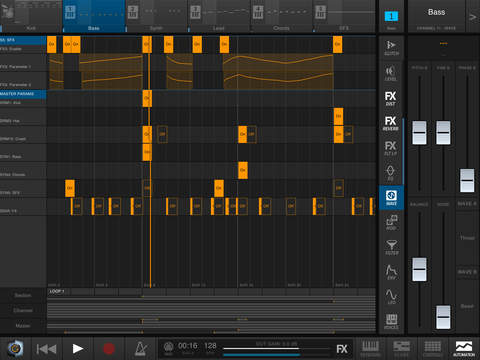
Task: Rewind to the start of the song
Action: pos(46,349)
